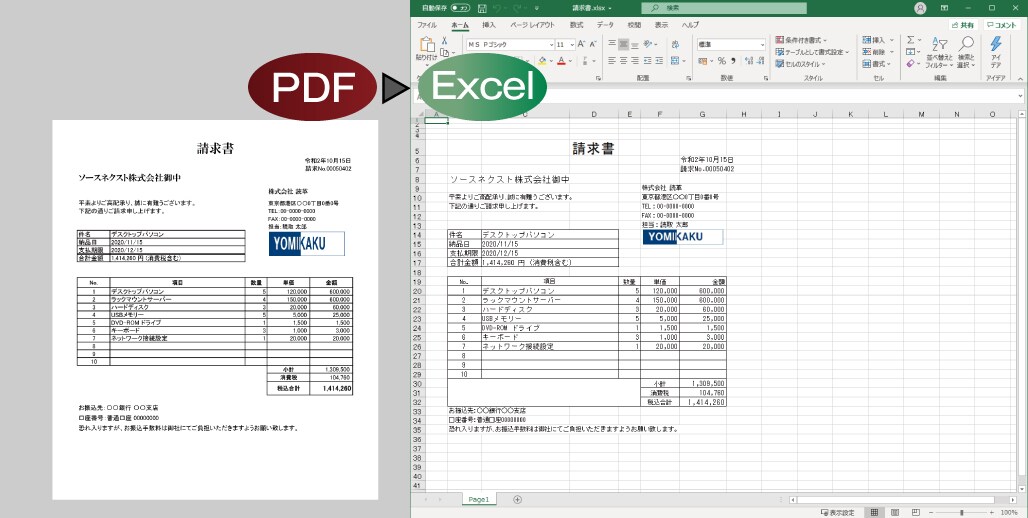1028x518 pixels.
Task: Align text left
Action: [x=612, y=60]
